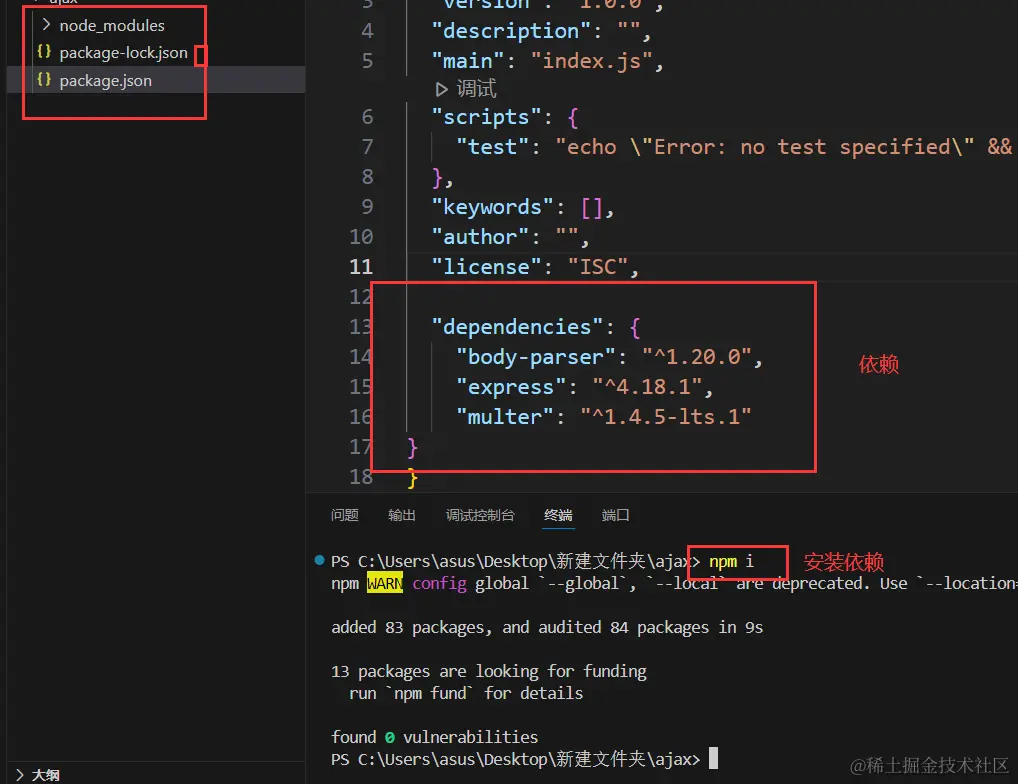Image resolution: width=1018 pixels, height=784 pixels.
Task: Select the 调试控制台 tab
Action: tap(480, 515)
